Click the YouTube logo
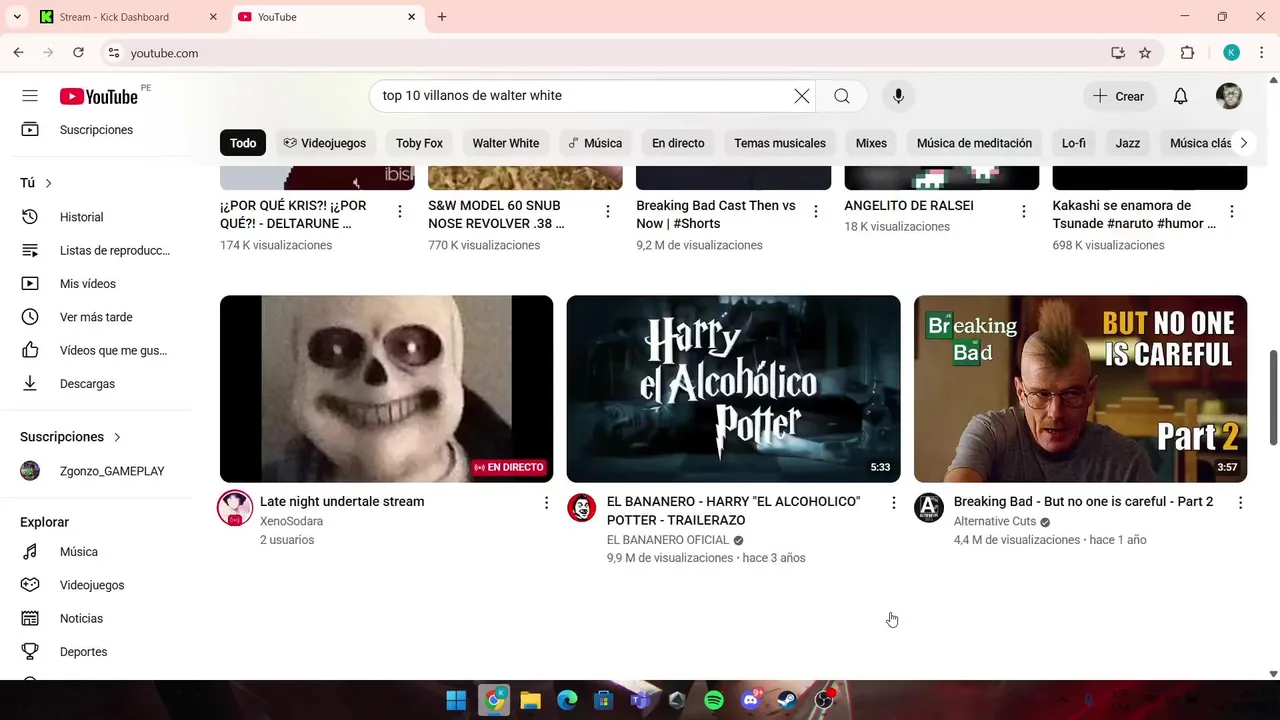The image size is (1280, 720). tap(98, 96)
